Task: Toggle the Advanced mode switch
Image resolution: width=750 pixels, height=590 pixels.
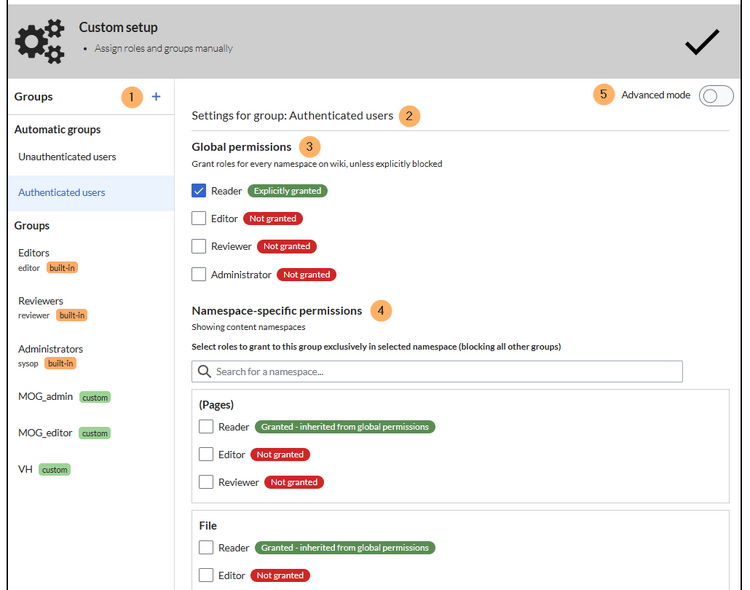Action: tap(715, 96)
